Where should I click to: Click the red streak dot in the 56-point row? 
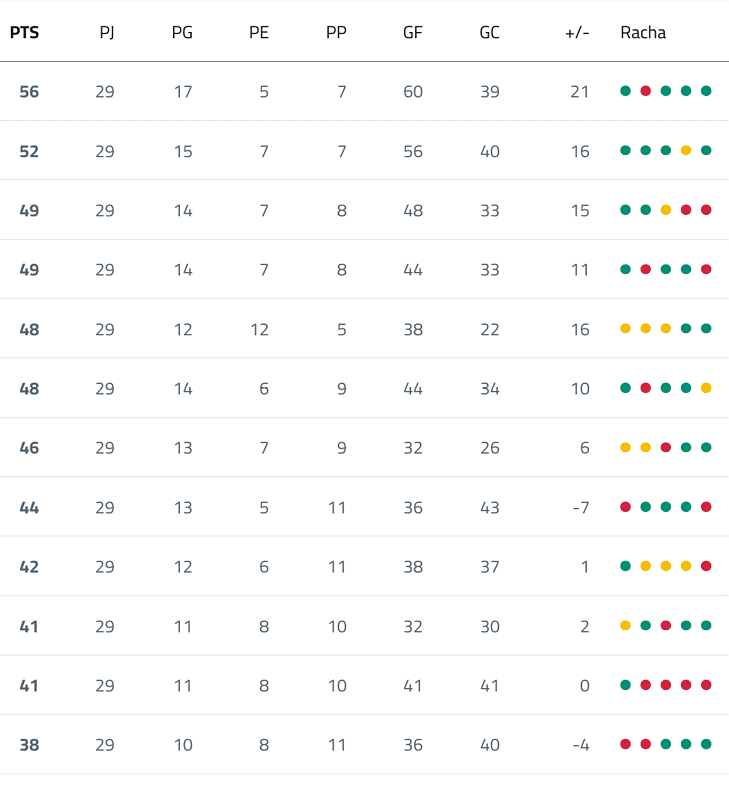[x=645, y=91]
